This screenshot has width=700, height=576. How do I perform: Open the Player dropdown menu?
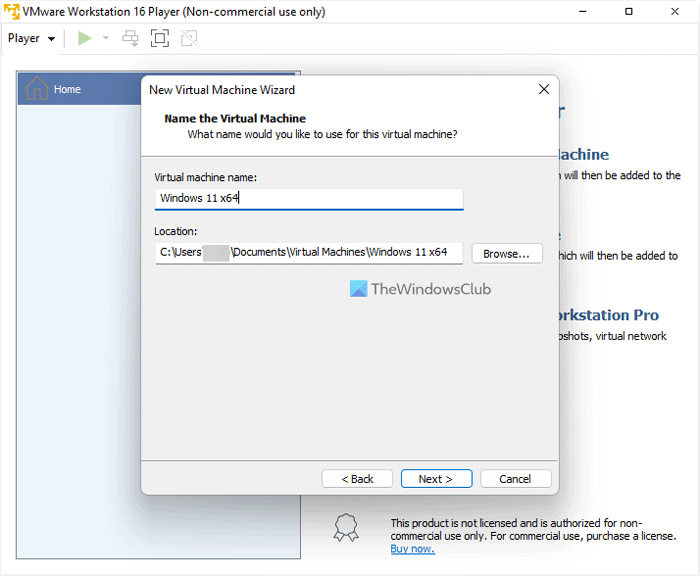click(31, 38)
